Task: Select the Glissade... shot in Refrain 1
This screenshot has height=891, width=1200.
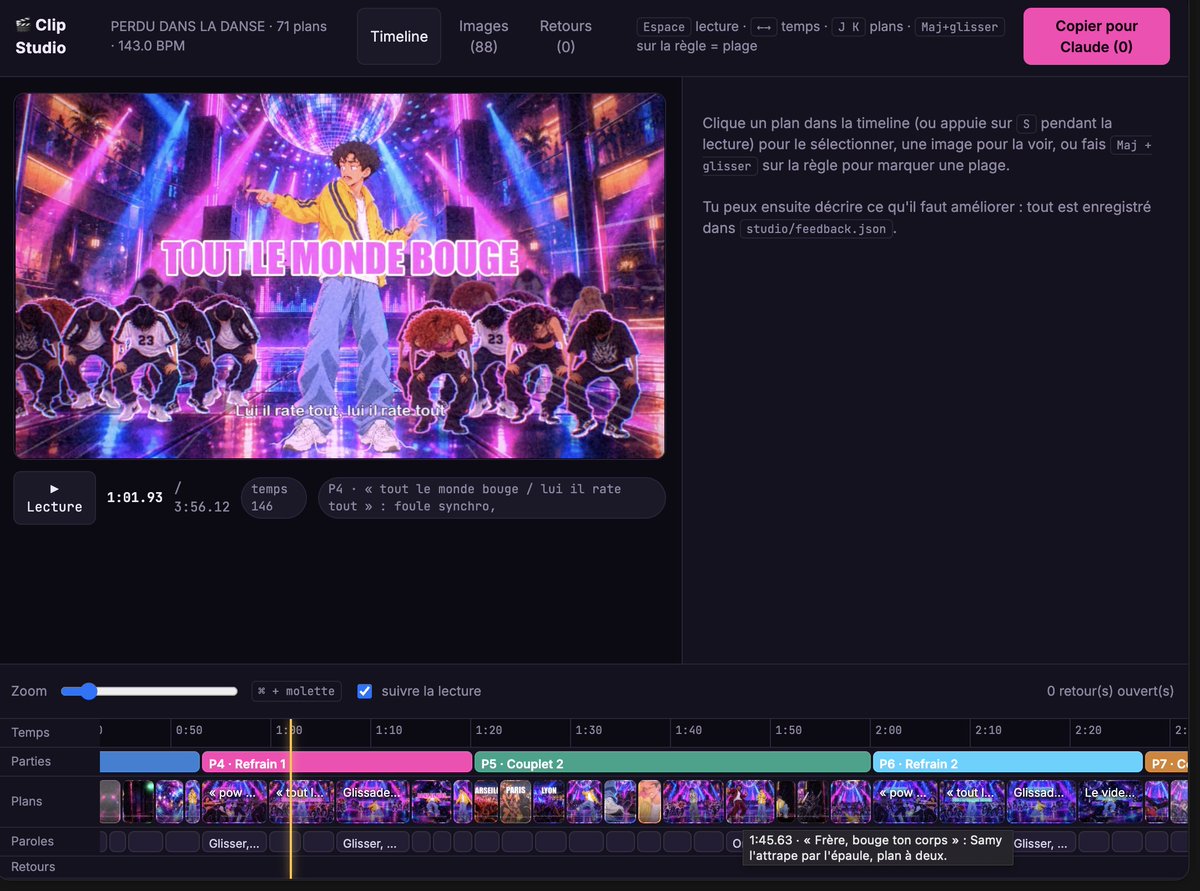Action: coord(373,801)
